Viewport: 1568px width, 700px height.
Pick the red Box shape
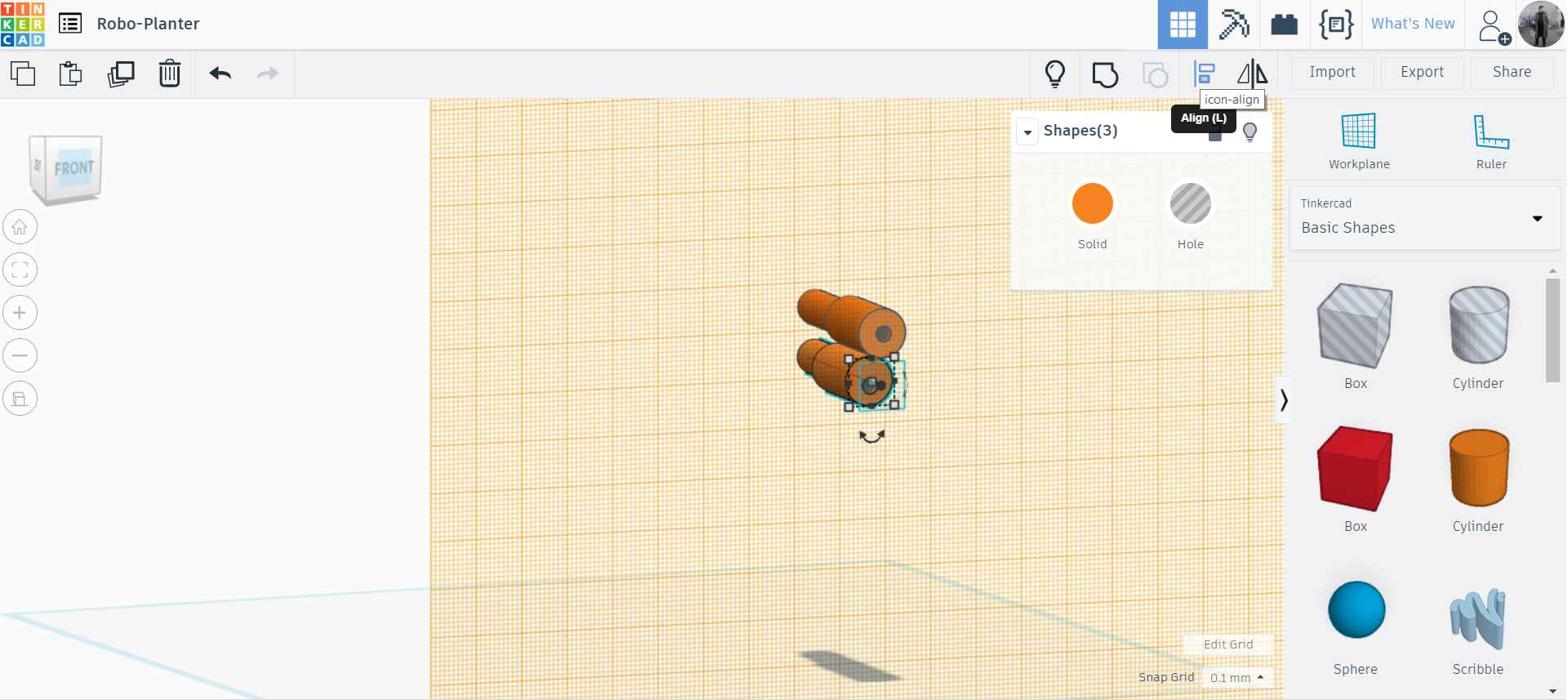1356,469
